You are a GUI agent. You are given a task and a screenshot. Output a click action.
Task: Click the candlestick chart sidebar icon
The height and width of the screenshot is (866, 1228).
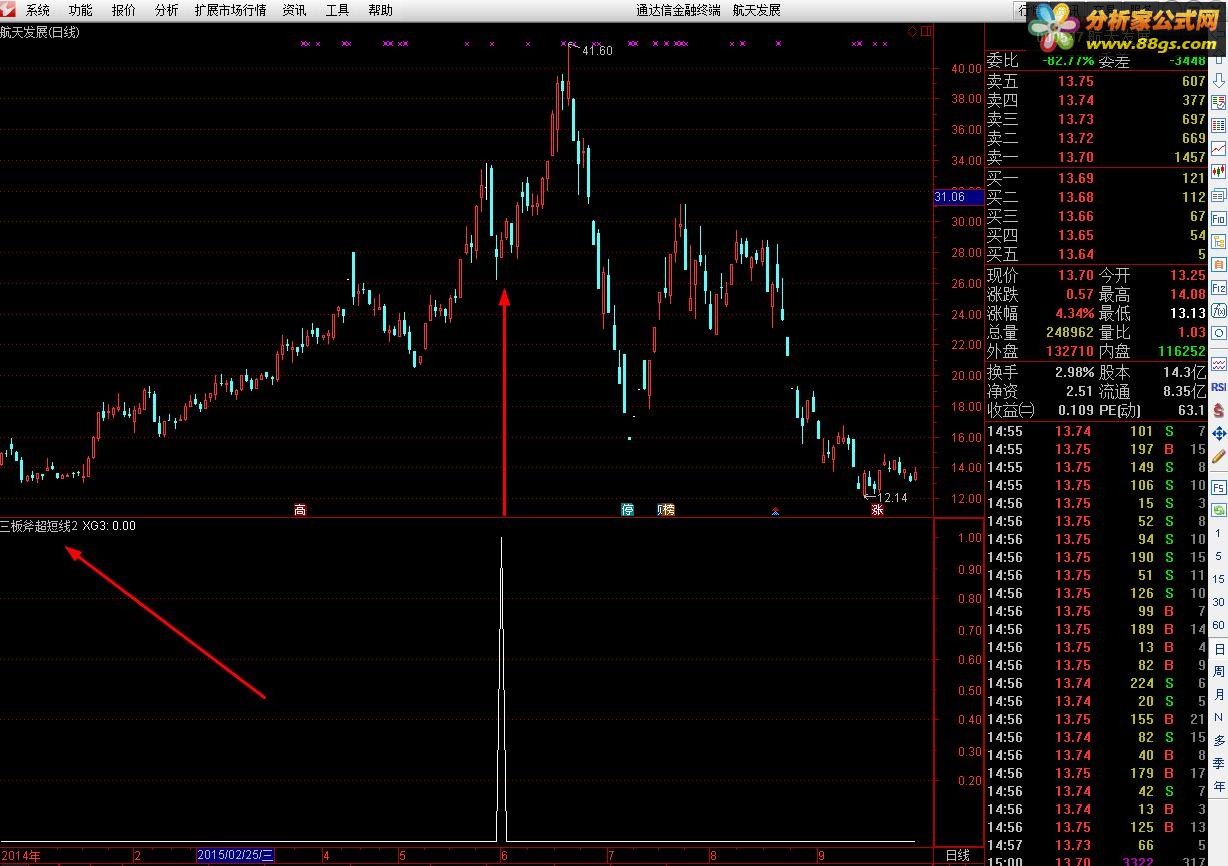(1218, 171)
